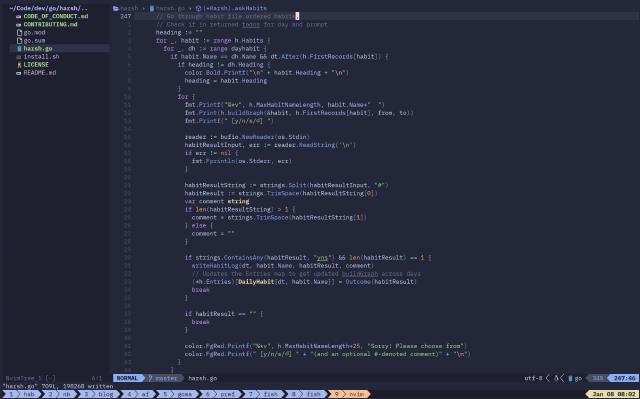The width and height of the screenshot is (640, 399).
Task: Switch to tmux window 2 nb
Action: coord(60,394)
